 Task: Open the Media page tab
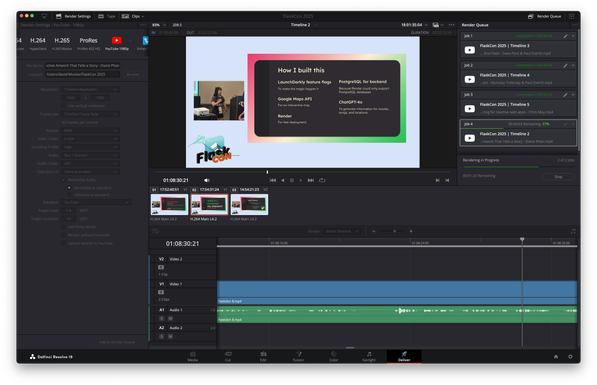193,356
